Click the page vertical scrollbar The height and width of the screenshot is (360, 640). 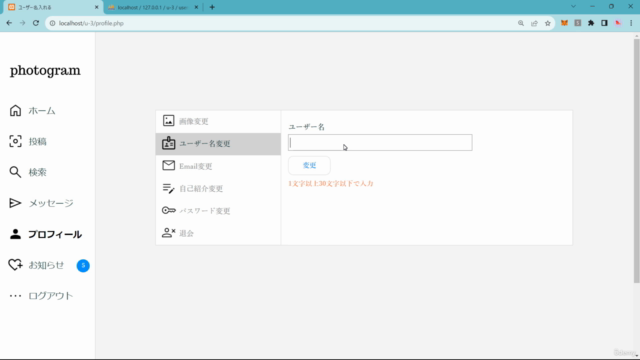pyautogui.click(x=636, y=161)
